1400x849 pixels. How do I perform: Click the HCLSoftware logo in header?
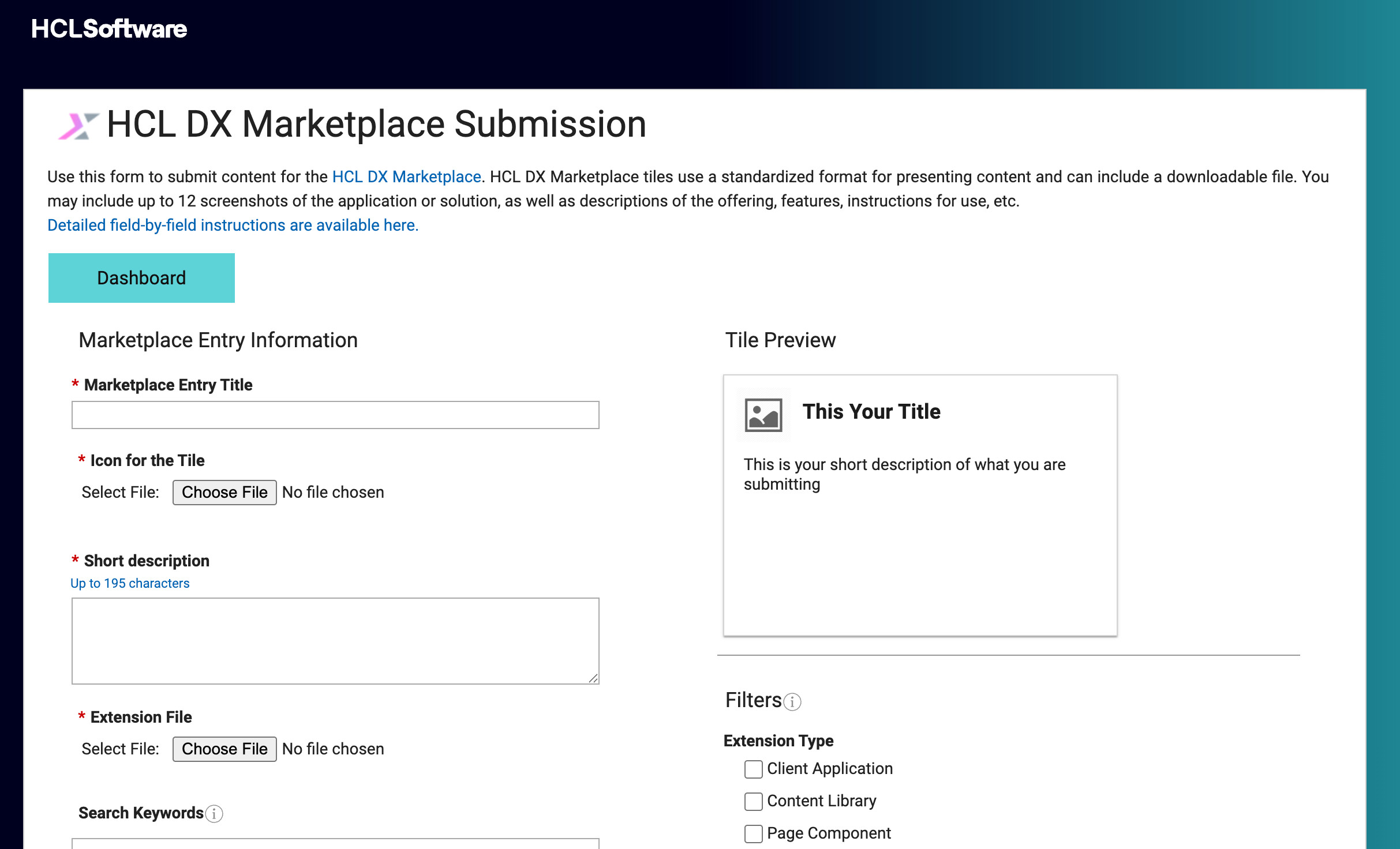click(109, 29)
